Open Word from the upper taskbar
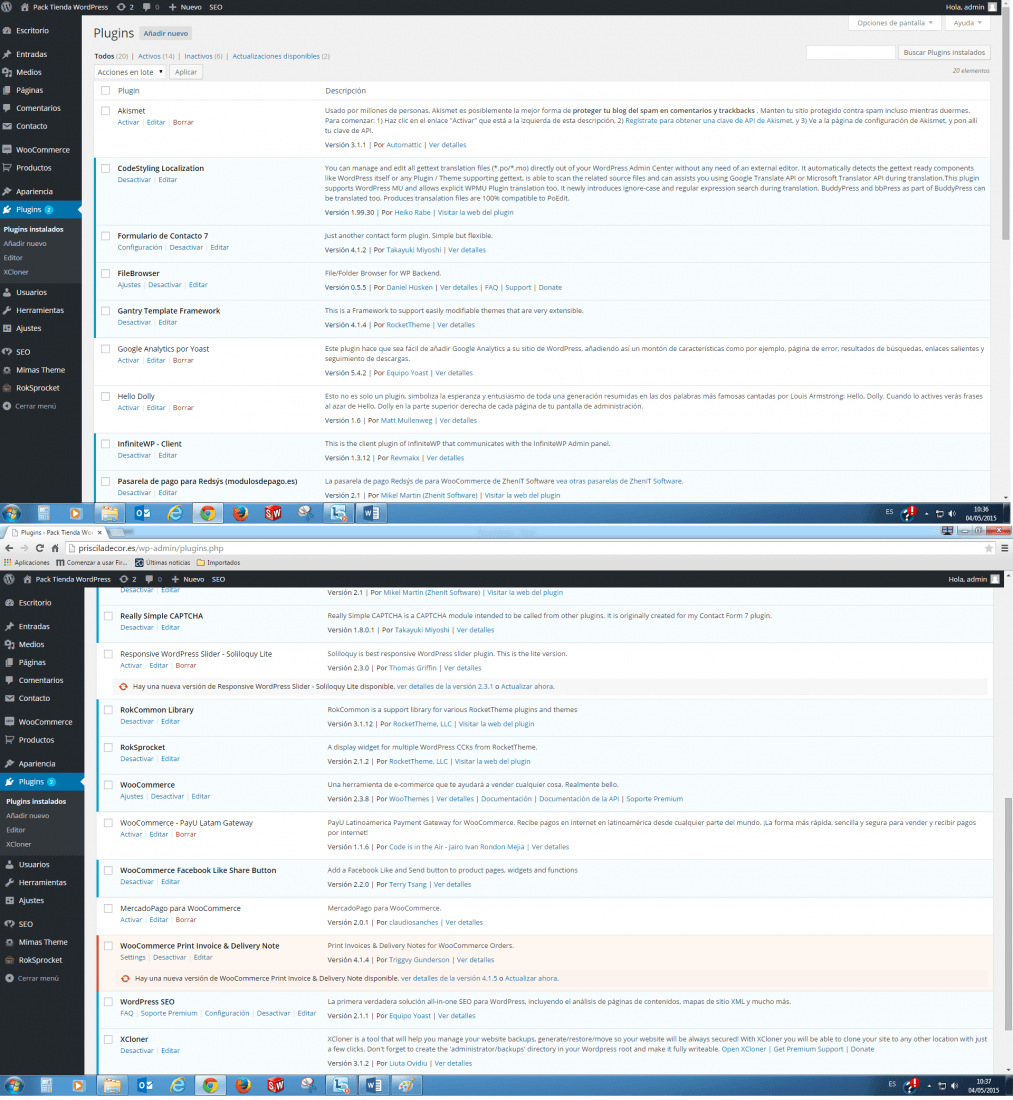This screenshot has height=1100, width=1013. [371, 514]
